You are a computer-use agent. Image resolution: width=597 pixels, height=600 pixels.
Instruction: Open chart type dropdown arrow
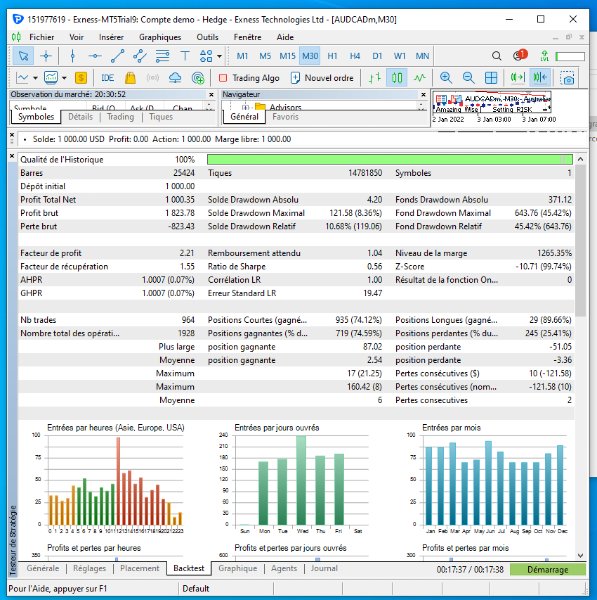[35, 78]
